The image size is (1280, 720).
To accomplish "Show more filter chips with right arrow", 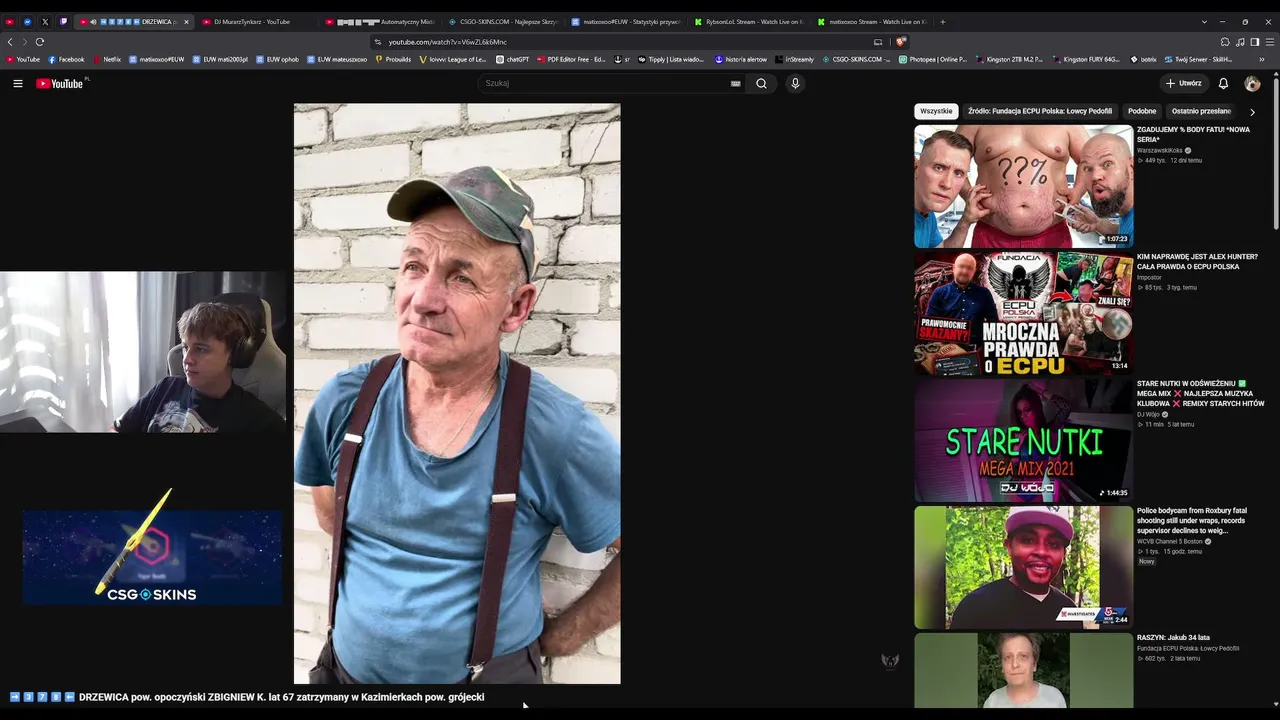I will [x=1252, y=112].
